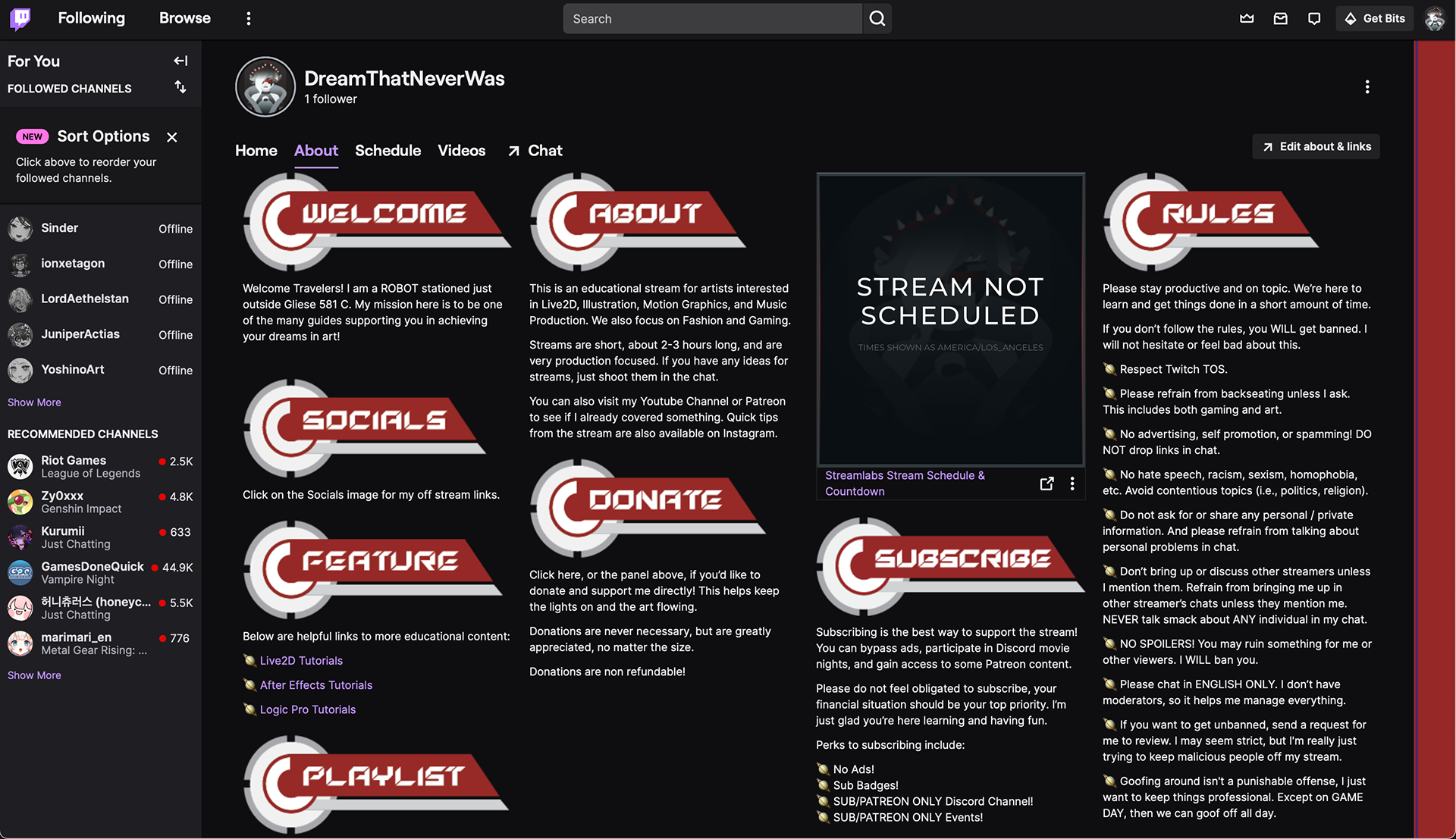Switch to the Videos tab

click(461, 150)
